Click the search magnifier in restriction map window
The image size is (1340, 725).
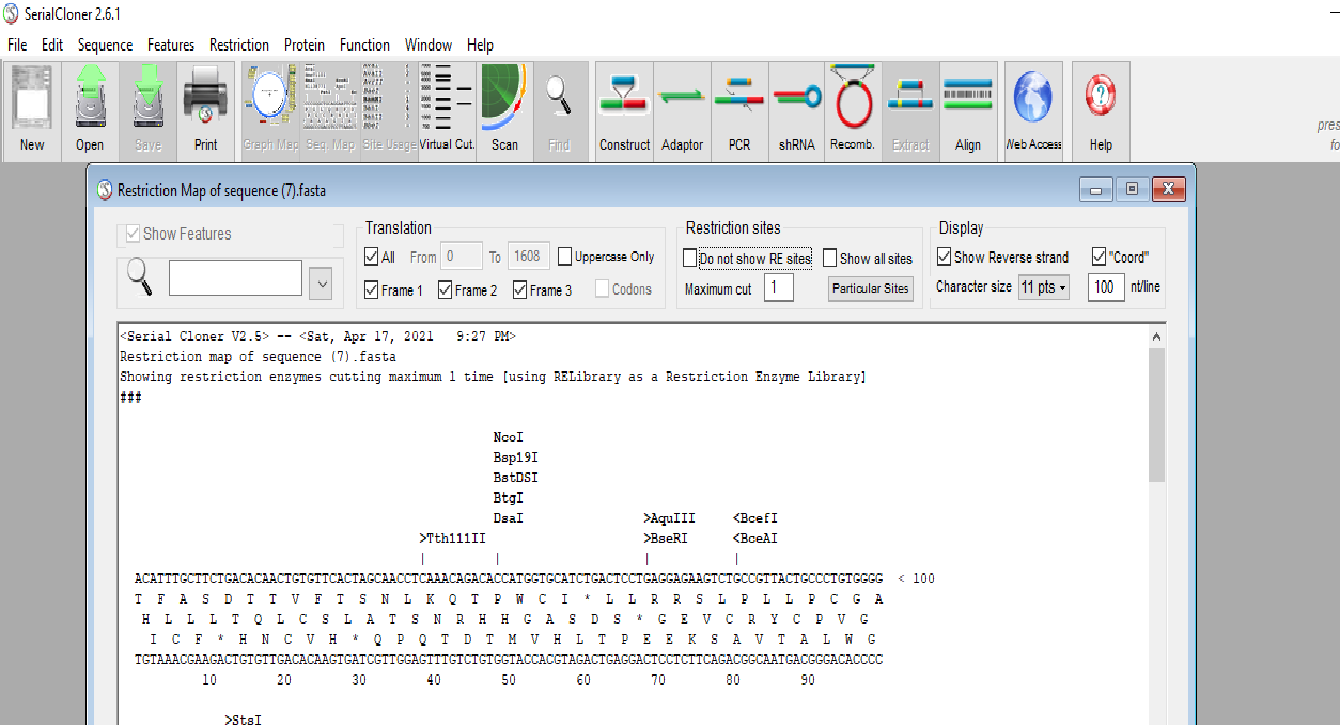(x=140, y=277)
